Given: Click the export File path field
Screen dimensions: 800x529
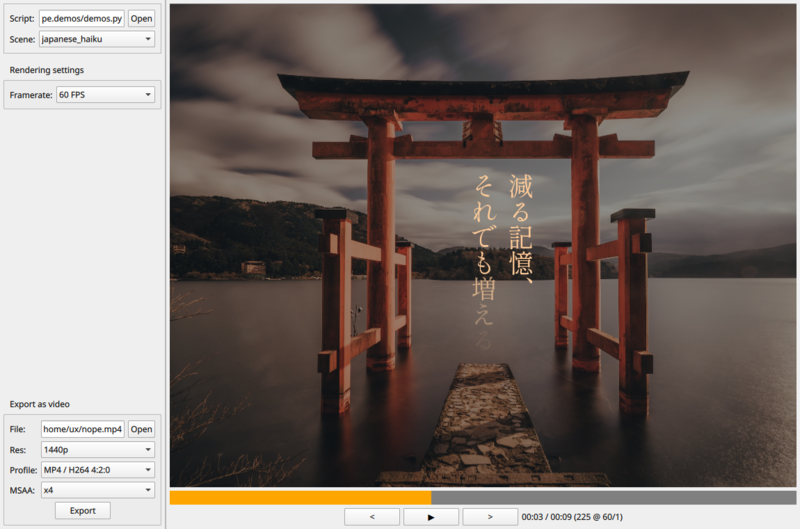Looking at the screenshot, I should click(83, 429).
